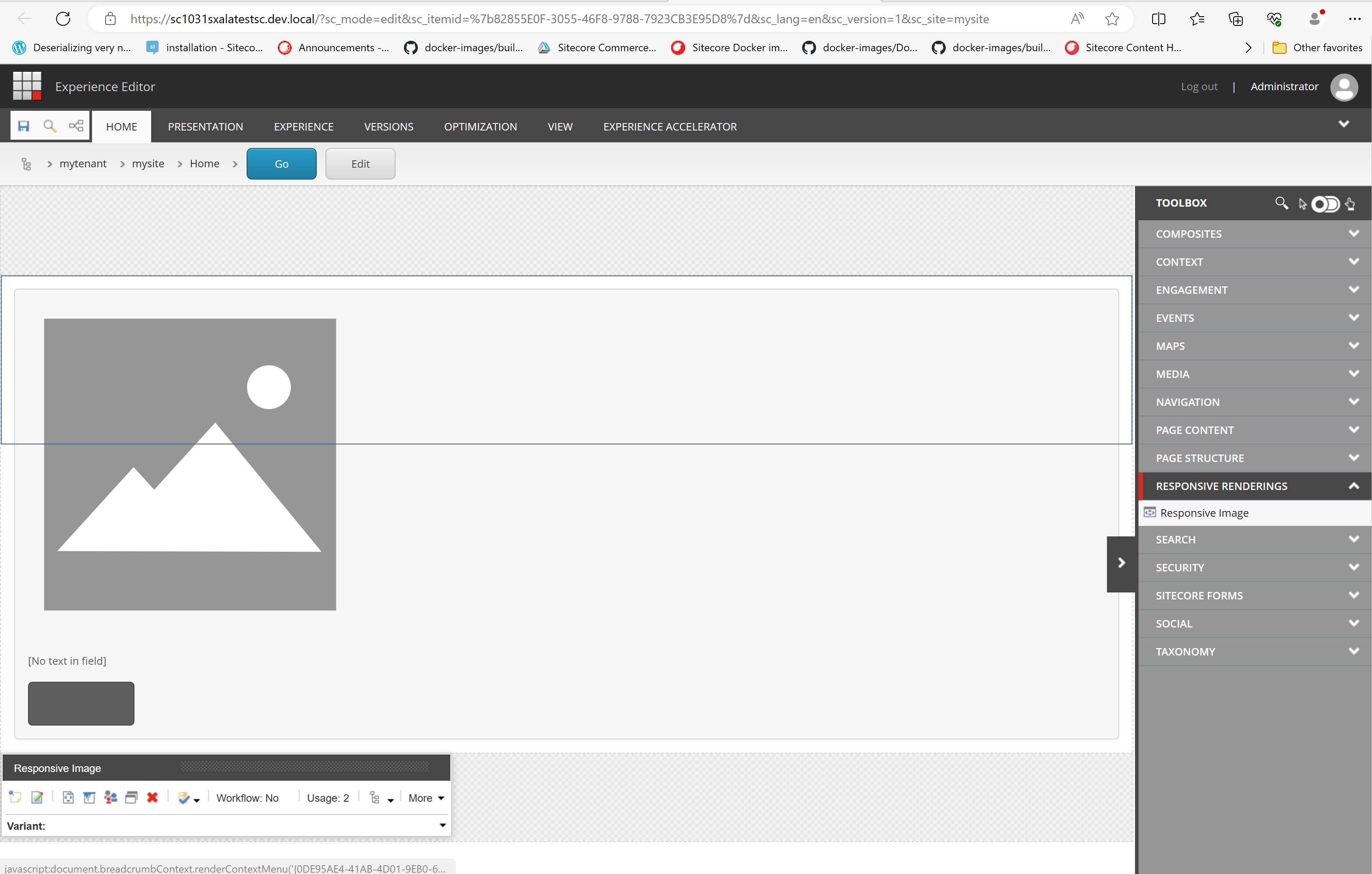Click the toolbox search magnifier icon

1281,203
